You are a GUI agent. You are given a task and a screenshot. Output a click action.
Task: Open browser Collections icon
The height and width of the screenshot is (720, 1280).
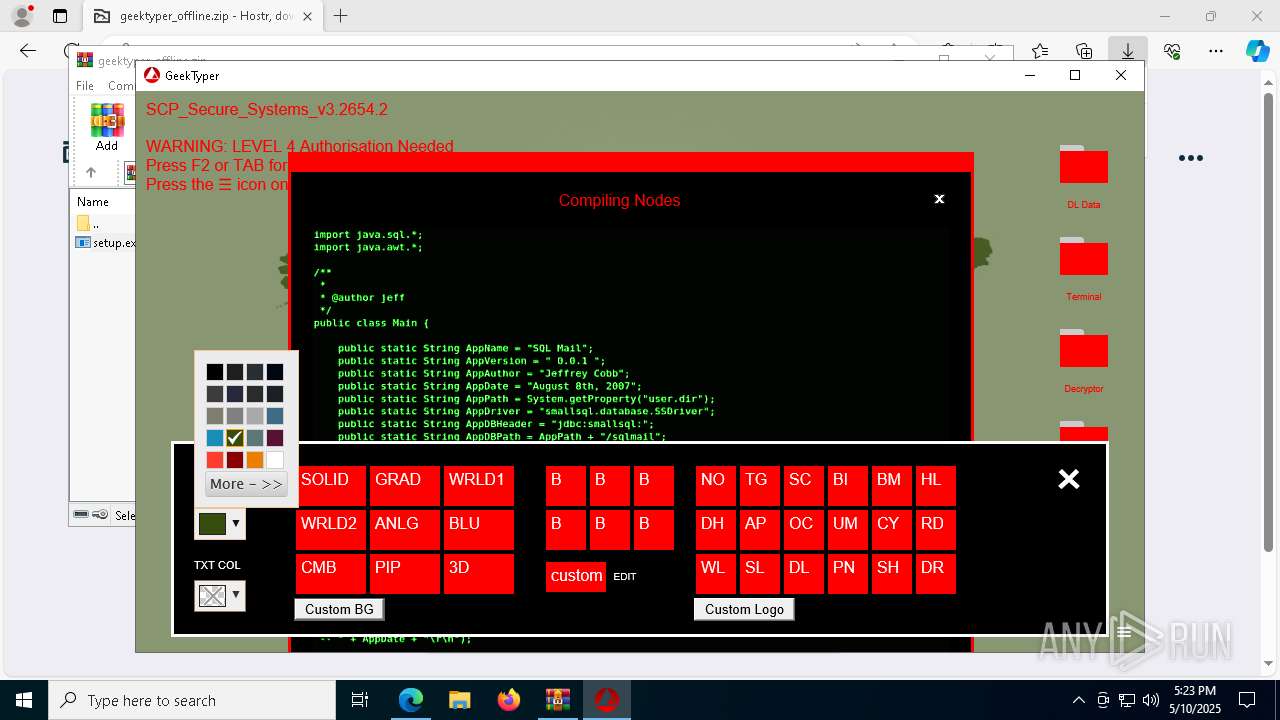(1084, 51)
